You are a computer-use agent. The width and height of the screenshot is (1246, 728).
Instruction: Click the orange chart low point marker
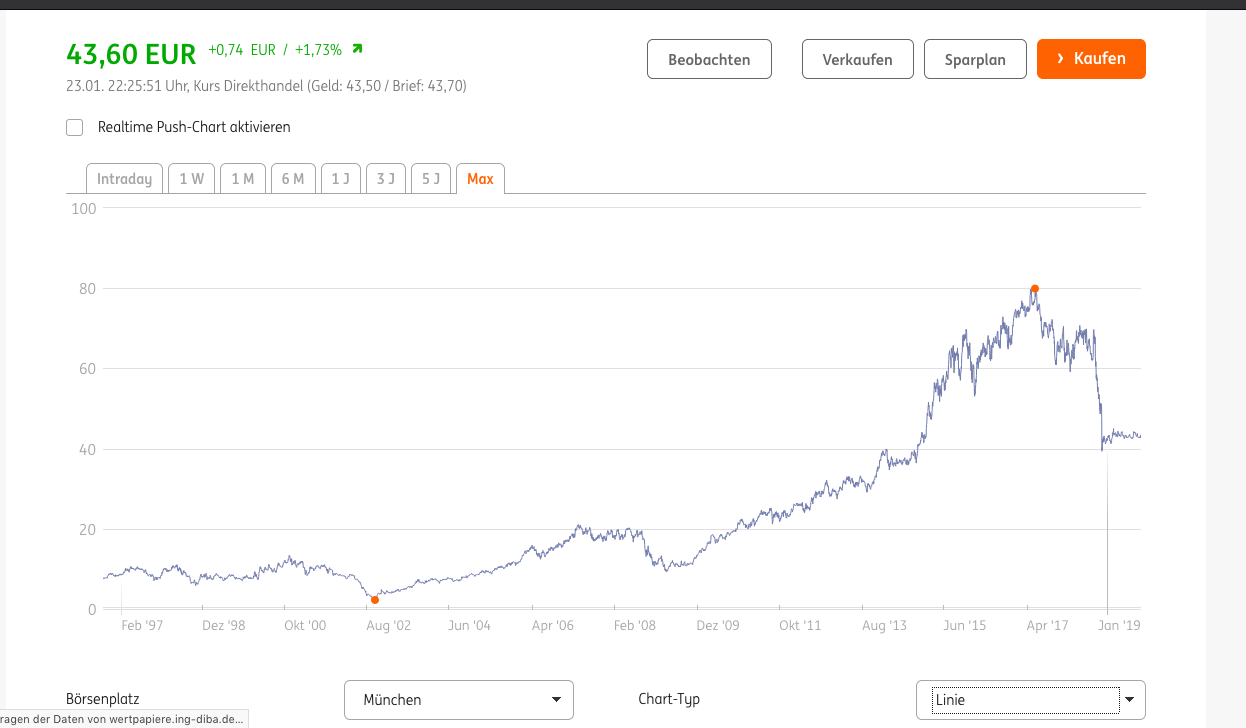click(375, 600)
